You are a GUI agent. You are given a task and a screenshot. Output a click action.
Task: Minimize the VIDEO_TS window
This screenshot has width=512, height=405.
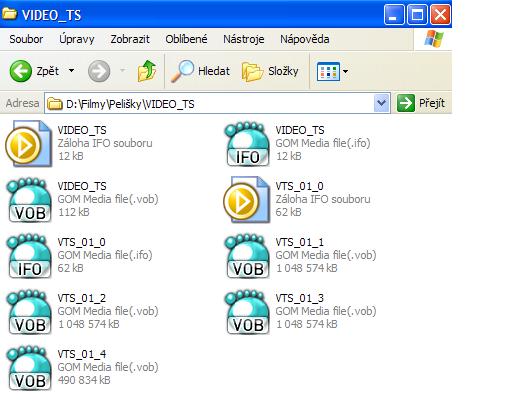click(394, 15)
